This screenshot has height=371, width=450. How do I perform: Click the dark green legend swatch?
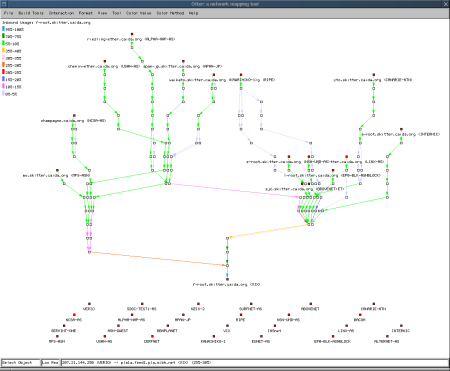pyautogui.click(x=4, y=36)
